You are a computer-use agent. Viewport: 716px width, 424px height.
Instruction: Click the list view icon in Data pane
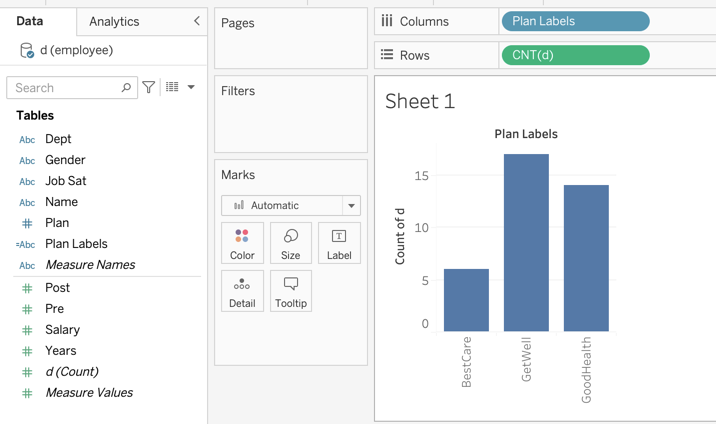pyautogui.click(x=172, y=88)
